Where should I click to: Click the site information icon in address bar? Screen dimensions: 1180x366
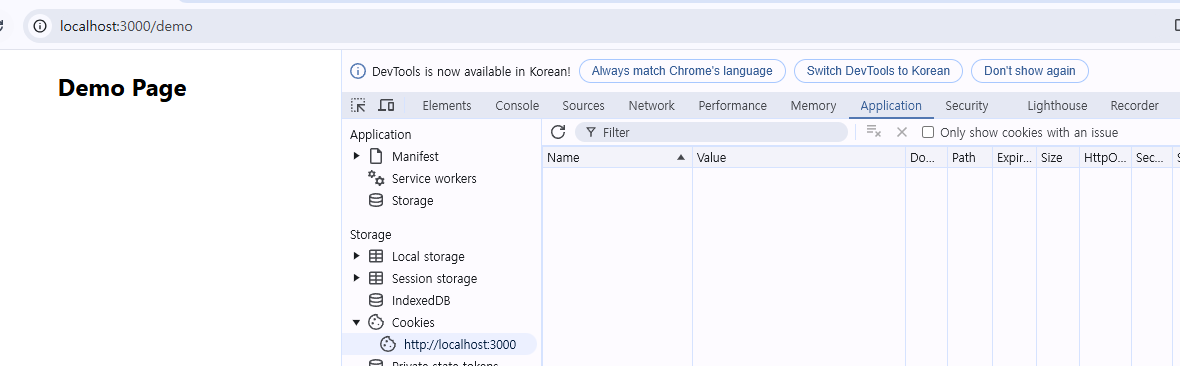click(x=40, y=26)
